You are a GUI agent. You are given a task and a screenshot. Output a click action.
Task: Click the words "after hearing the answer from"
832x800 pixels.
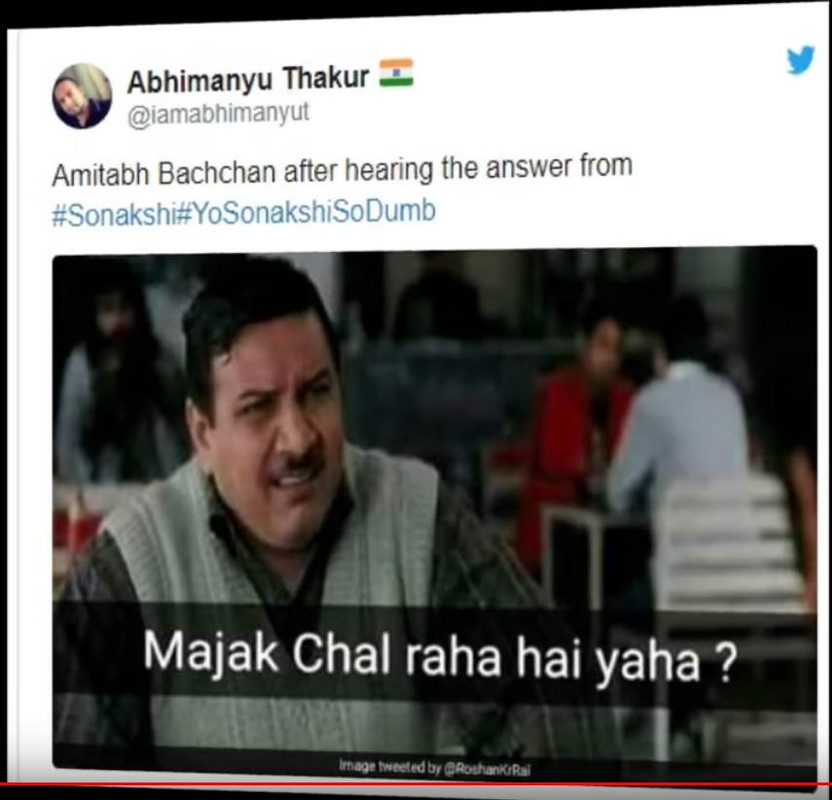458,169
